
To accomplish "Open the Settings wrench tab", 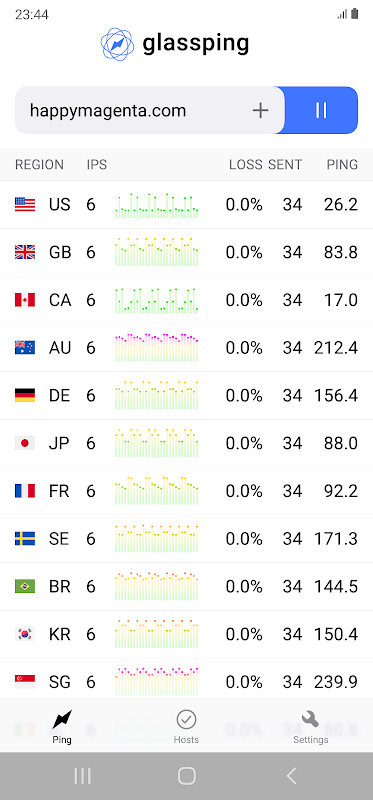I will (310, 727).
